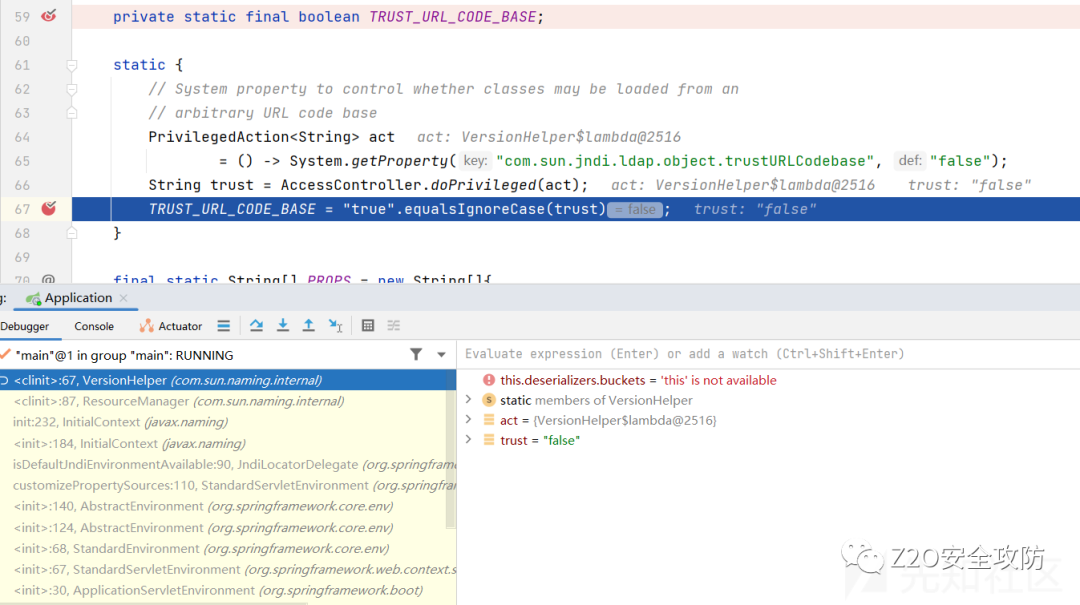The image size is (1080, 605).
Task: Click the TRUST_URL_CODE_BASE declaration on line 59
Action: pos(452,17)
